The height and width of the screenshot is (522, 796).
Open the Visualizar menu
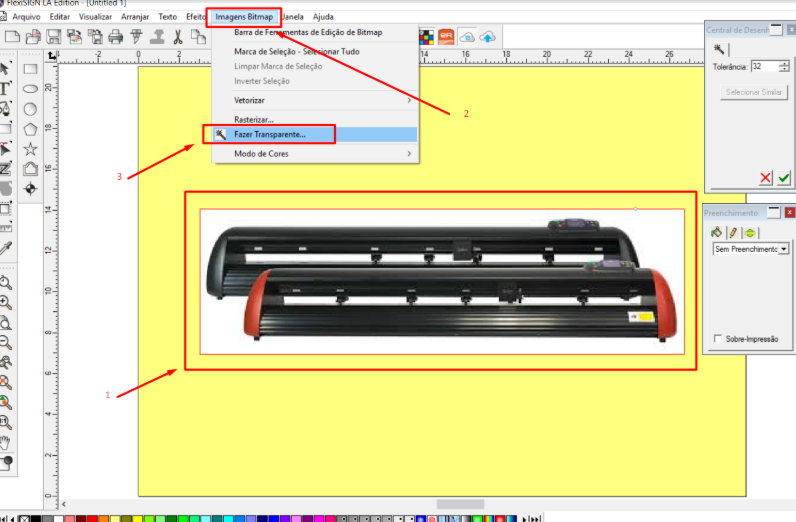click(x=95, y=17)
